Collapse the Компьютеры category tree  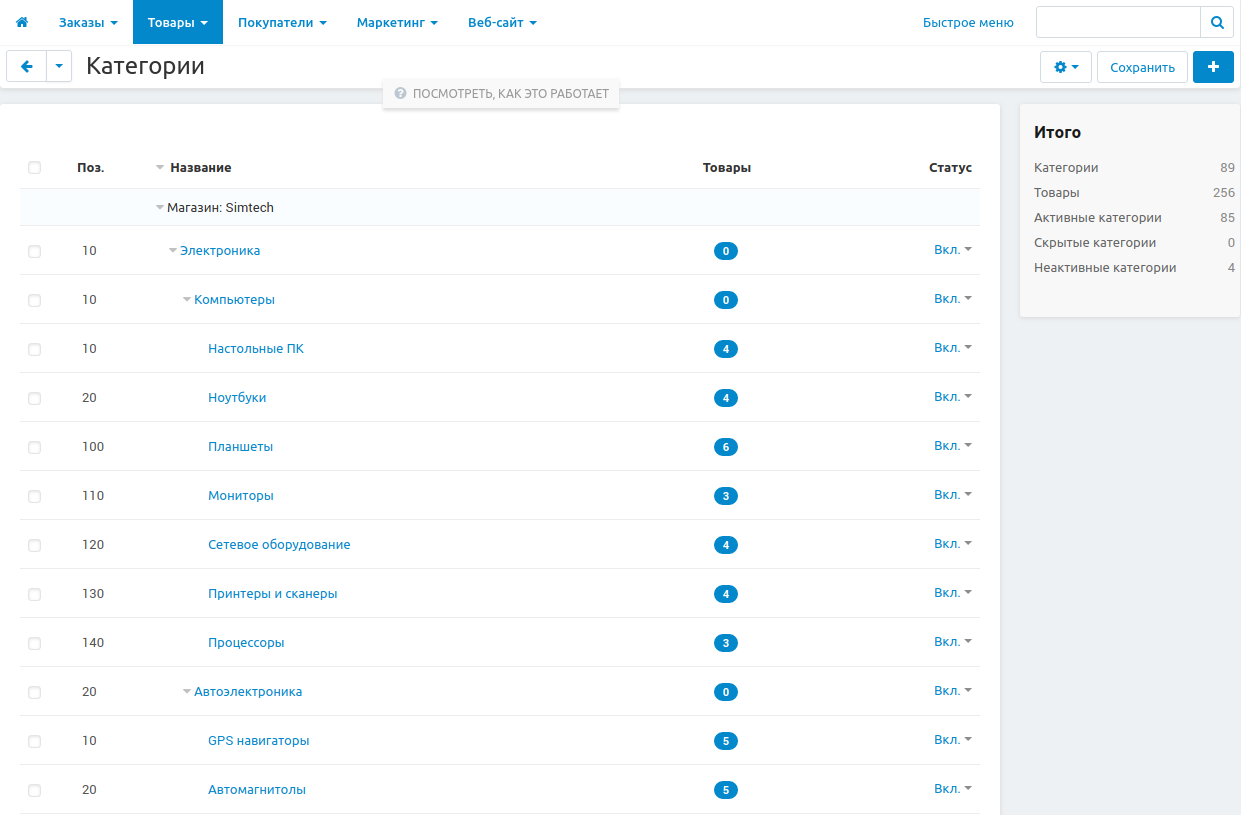tap(187, 300)
